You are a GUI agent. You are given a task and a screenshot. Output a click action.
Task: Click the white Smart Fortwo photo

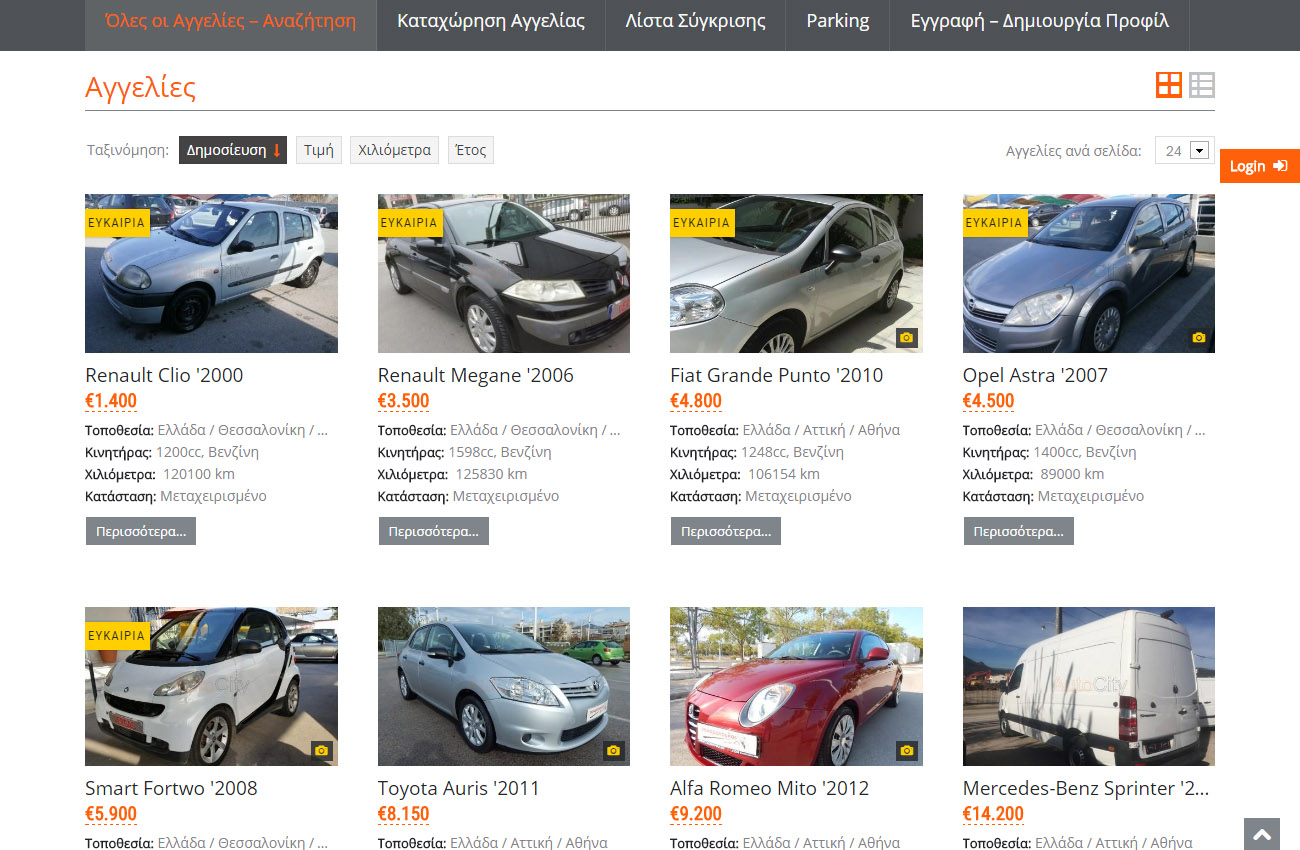point(211,686)
